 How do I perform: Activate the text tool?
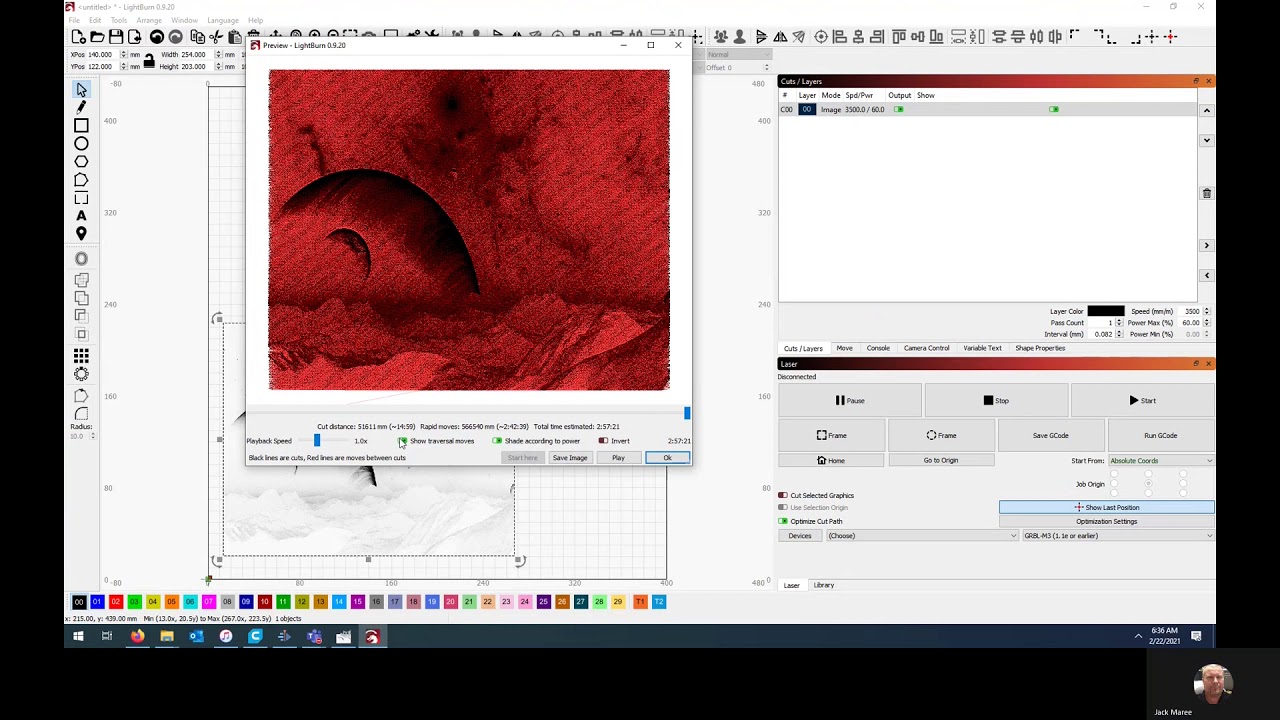tap(81, 216)
